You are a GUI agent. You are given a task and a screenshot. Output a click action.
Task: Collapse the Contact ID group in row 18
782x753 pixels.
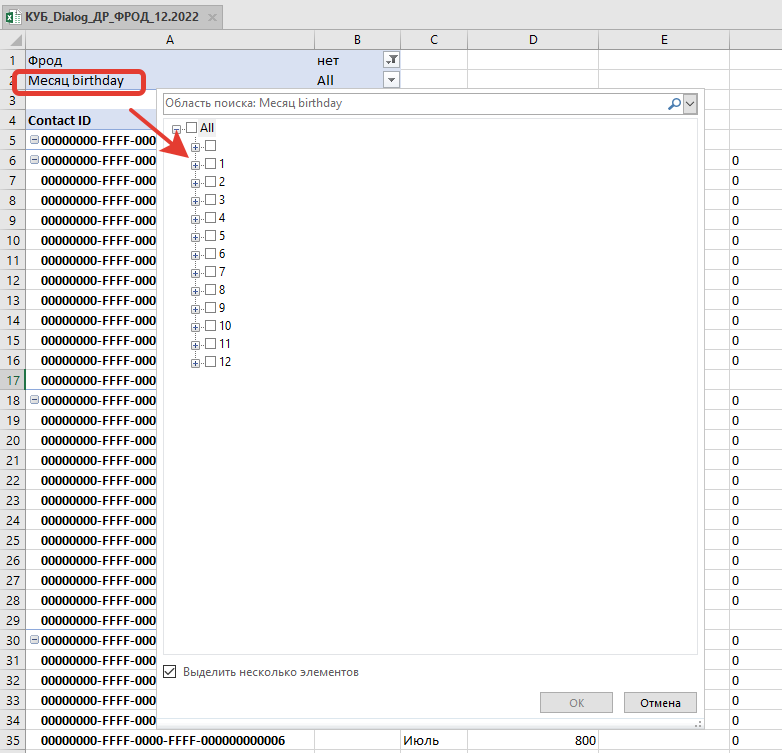pyautogui.click(x=35, y=400)
